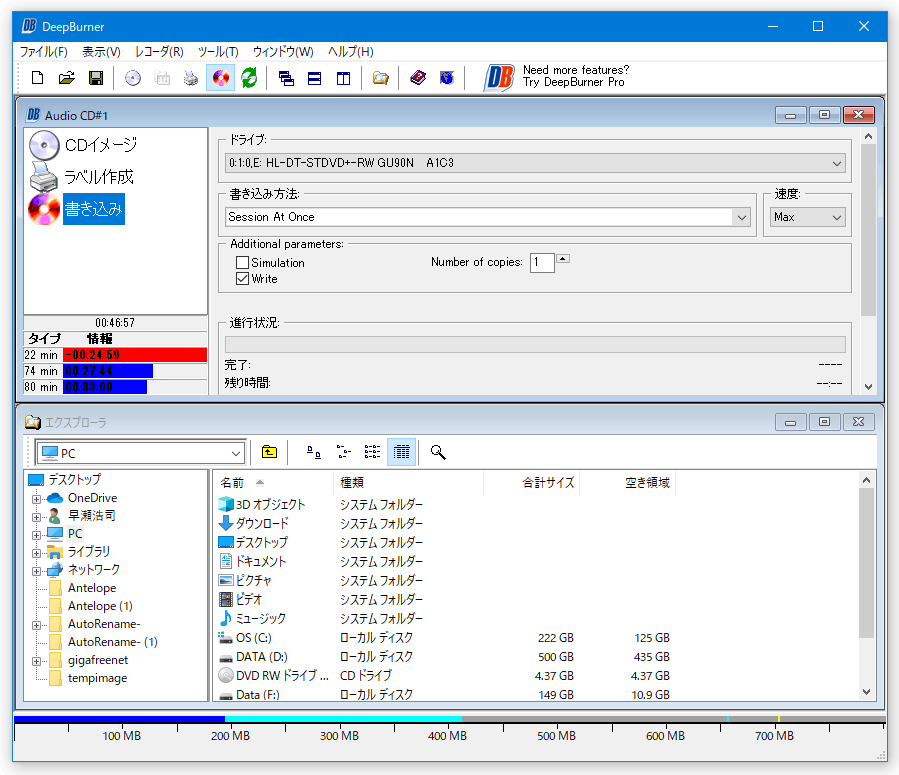
Task: Switch Explorer to small icons view
Action: pos(343,452)
